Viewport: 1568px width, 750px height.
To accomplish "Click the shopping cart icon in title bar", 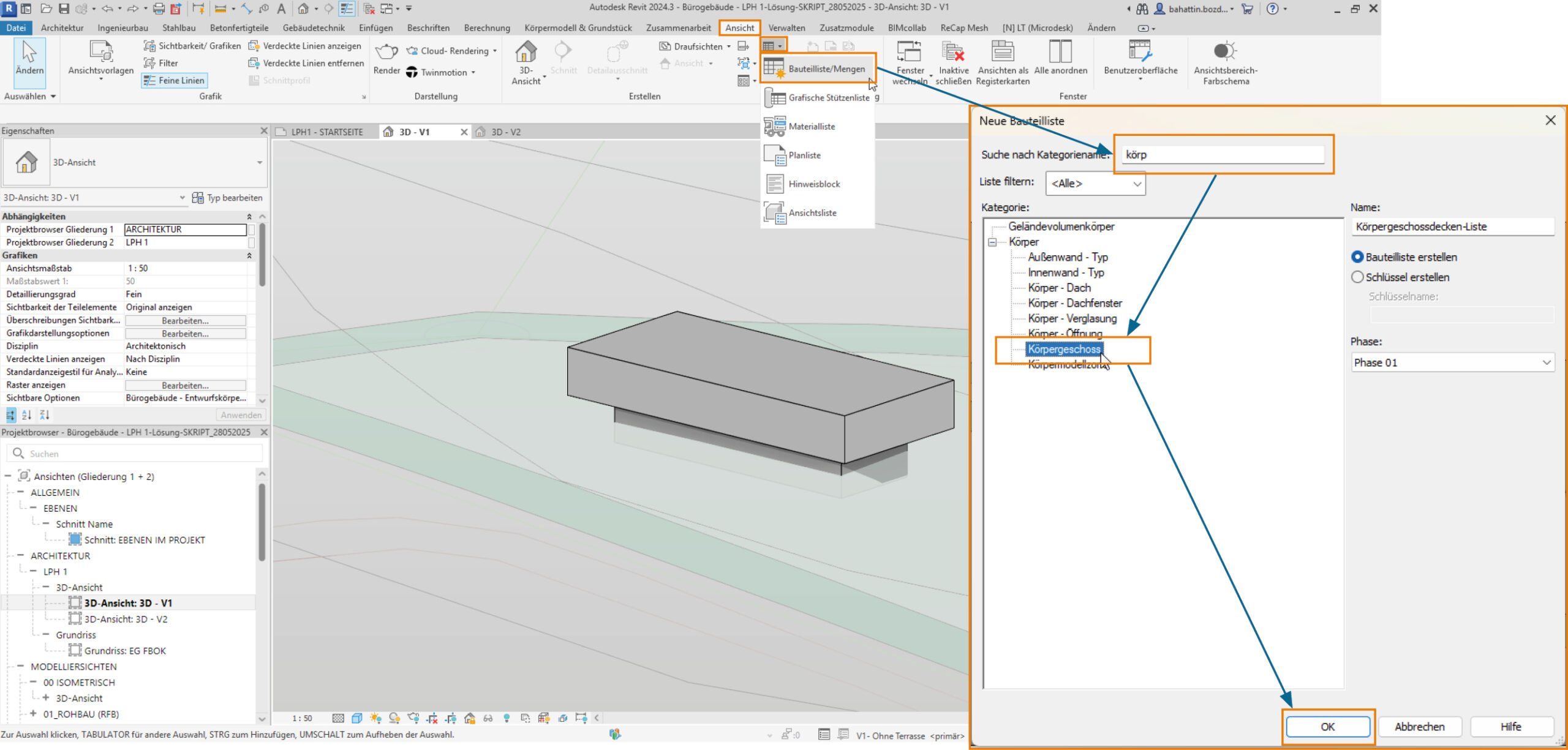I will point(1247,9).
